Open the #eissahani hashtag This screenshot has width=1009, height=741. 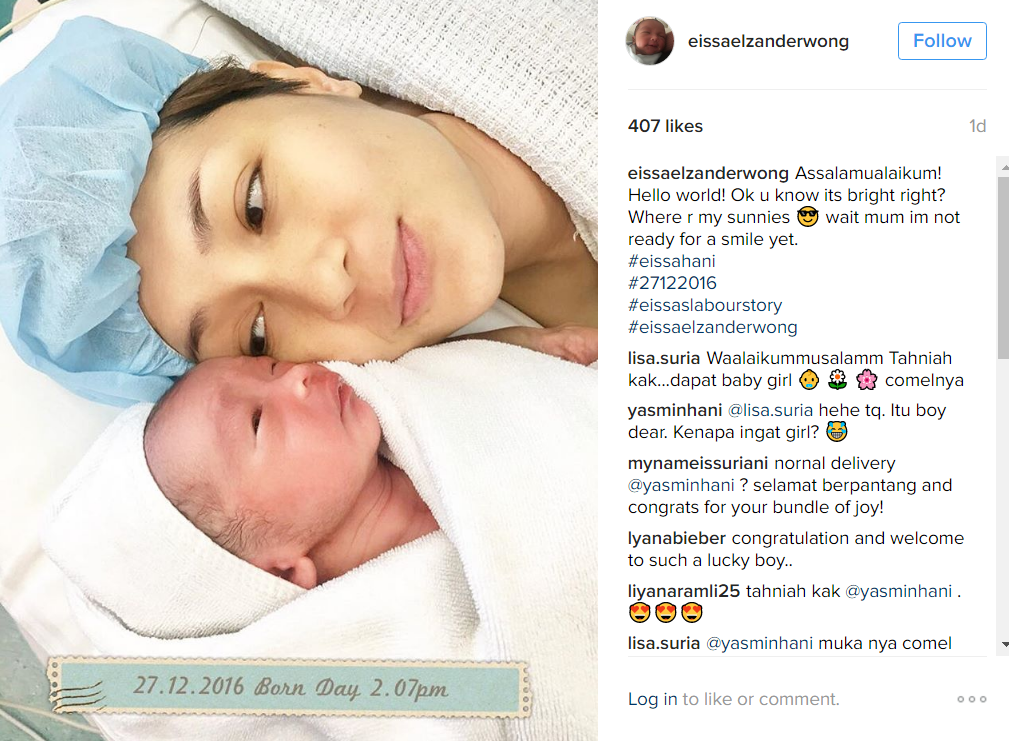coord(672,261)
